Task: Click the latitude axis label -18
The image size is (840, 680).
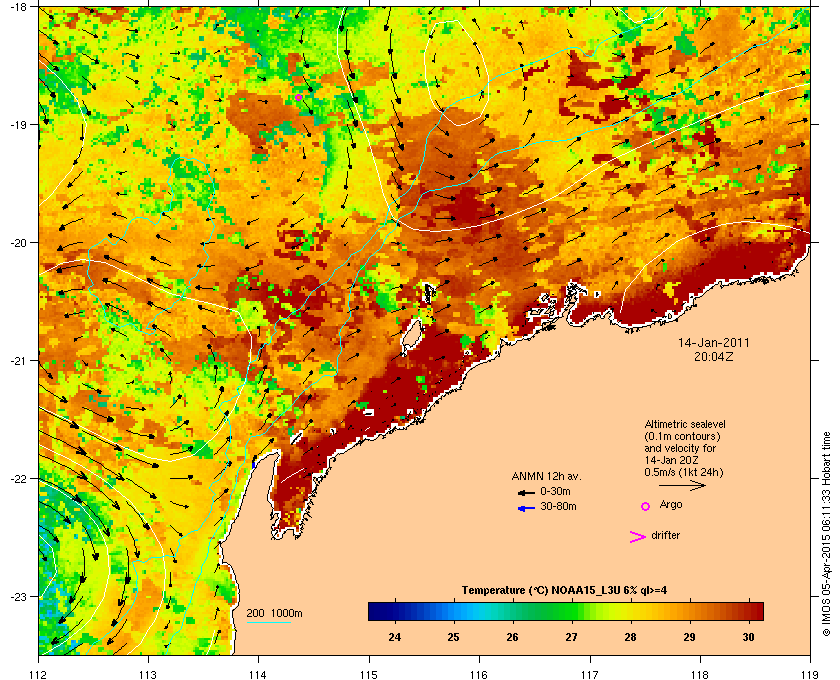Action: pyautogui.click(x=18, y=7)
